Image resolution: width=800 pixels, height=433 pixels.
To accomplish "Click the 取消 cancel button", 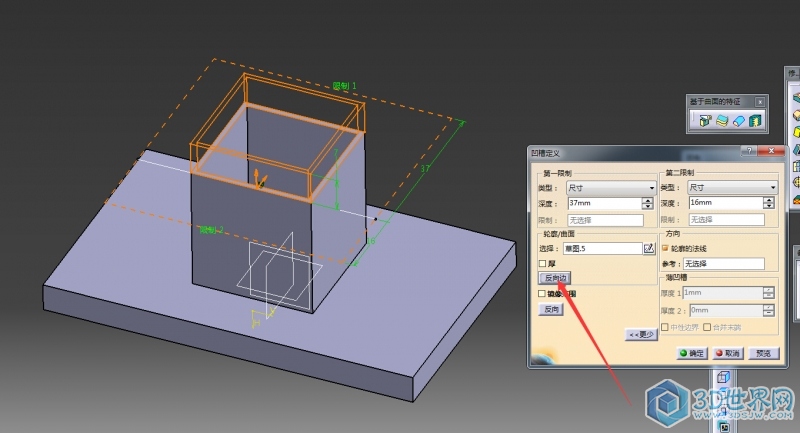I will coord(728,353).
